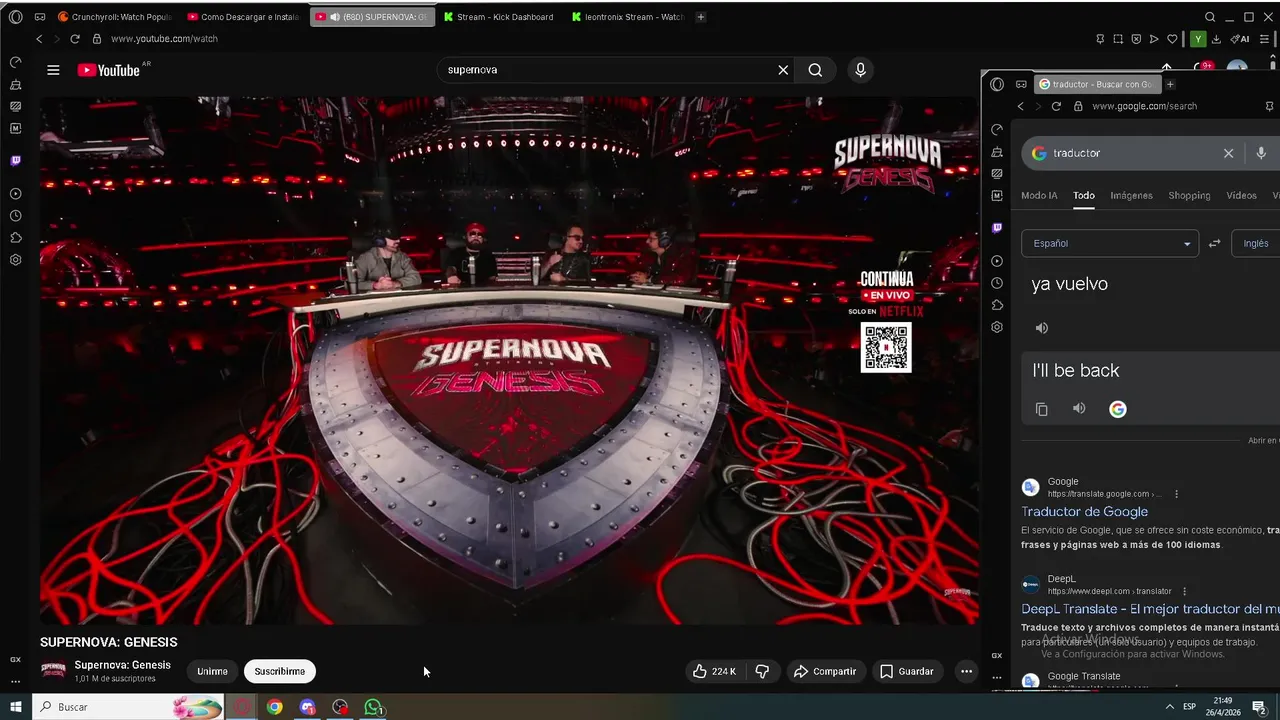Screen dimensions: 1280x720
Task: Open GX Corner gamepad icon in main window
Action: (39, 17)
